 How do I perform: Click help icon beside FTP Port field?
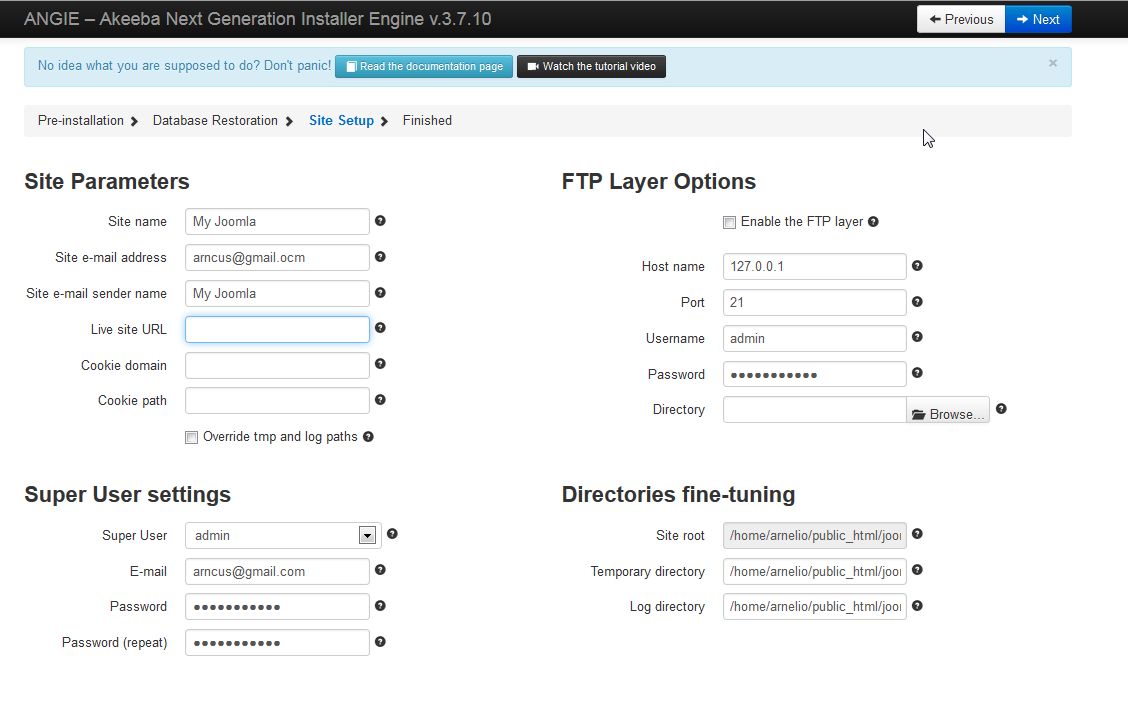[x=916, y=301]
